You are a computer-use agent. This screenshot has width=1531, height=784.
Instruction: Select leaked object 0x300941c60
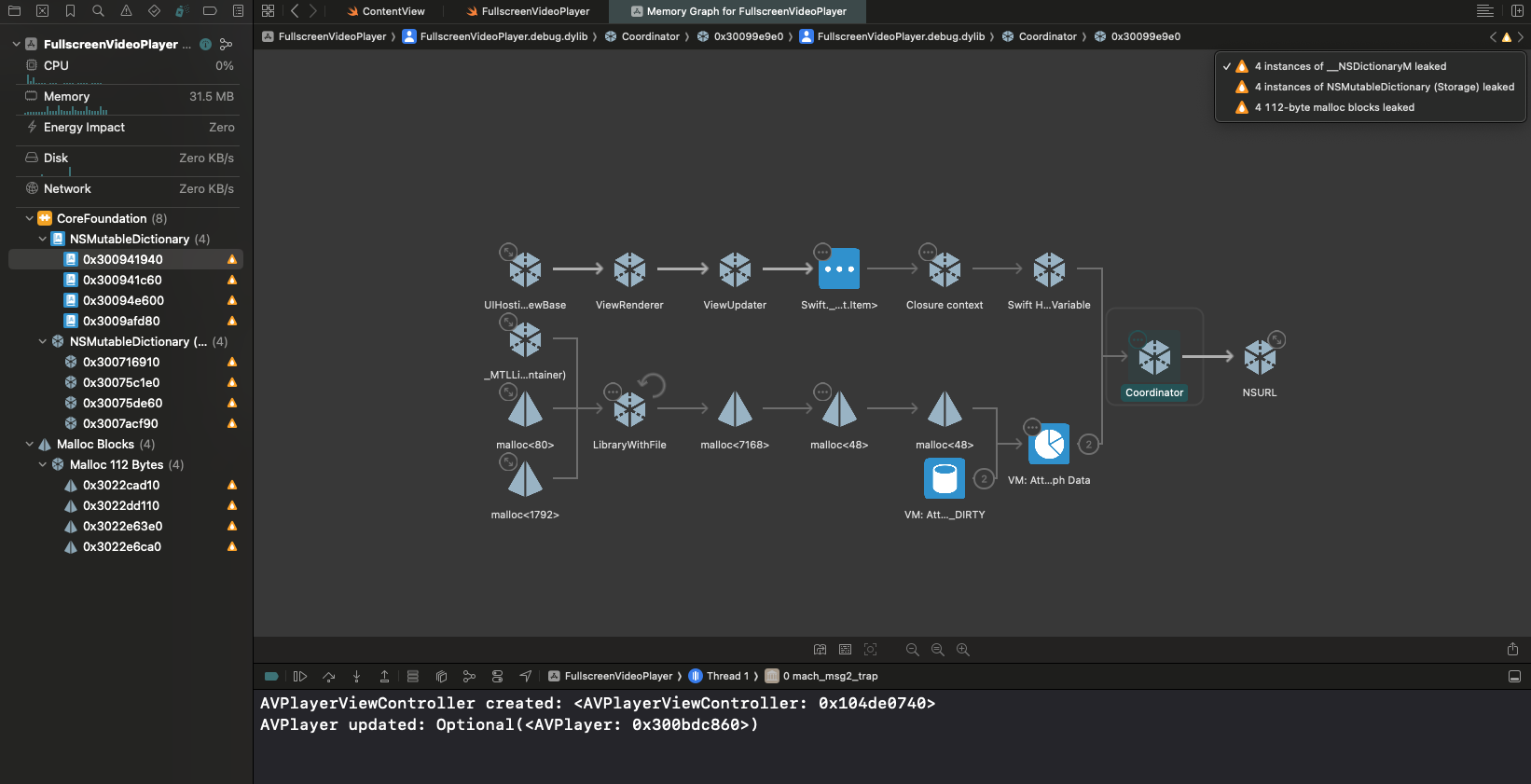pyautogui.click(x=122, y=280)
